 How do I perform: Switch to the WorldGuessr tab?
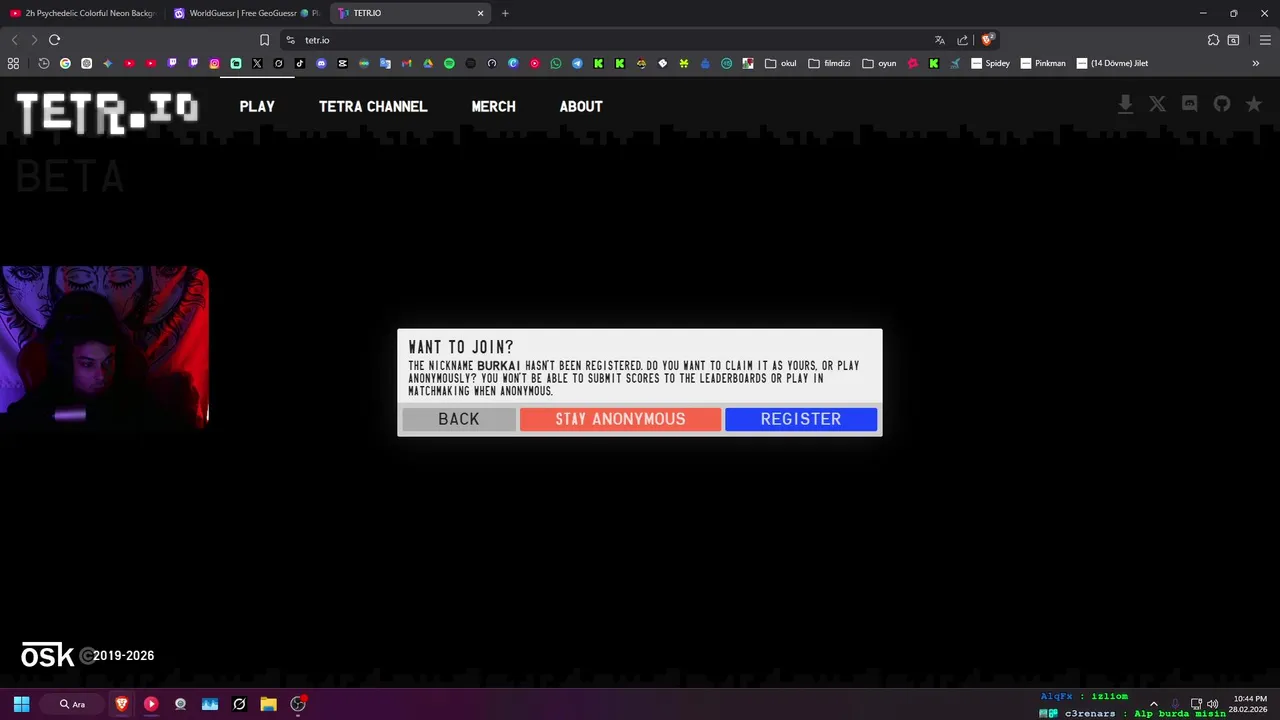click(247, 13)
